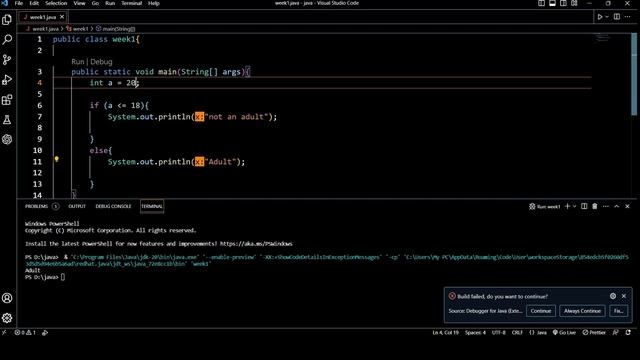The width and height of the screenshot is (640, 360).
Task: Click the Run Java play button
Action: 600,17
